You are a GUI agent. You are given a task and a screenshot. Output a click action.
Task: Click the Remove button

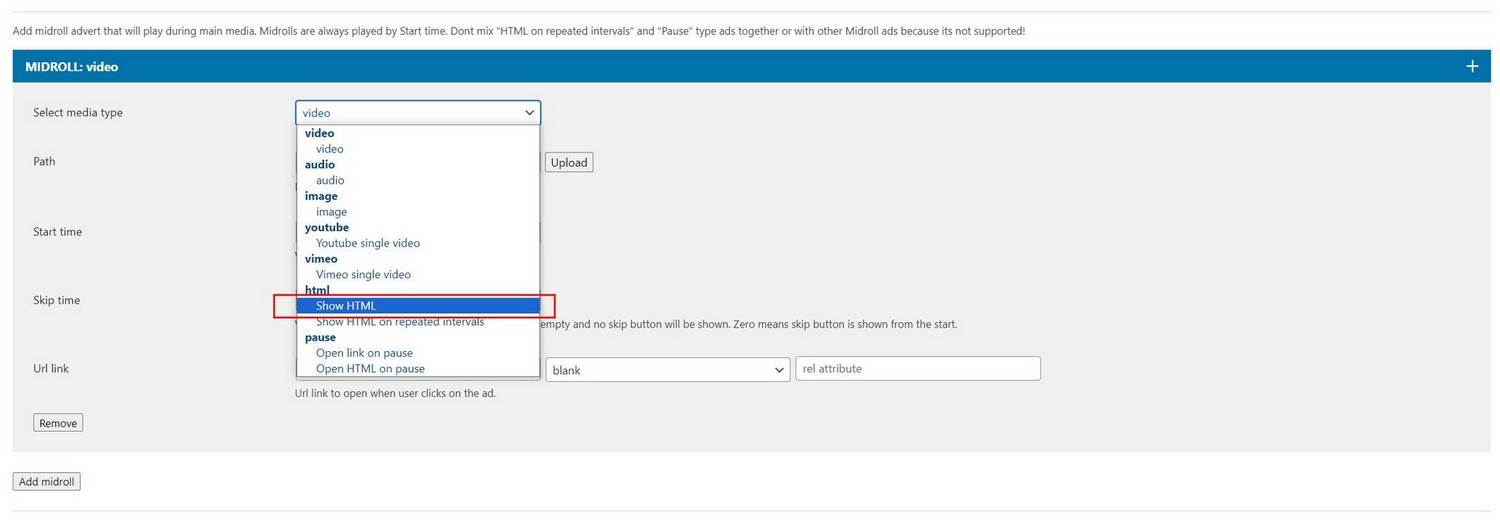point(58,423)
